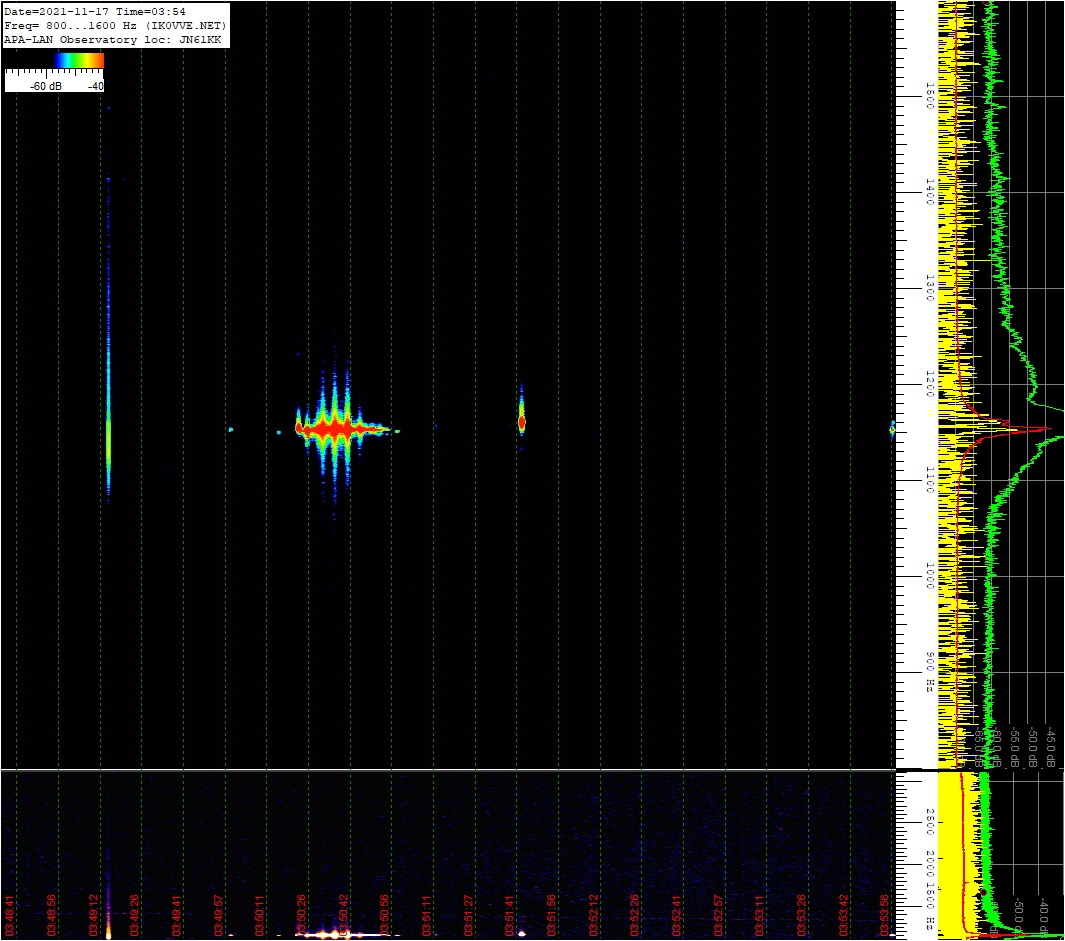Viewport: 1065px width, 941px height.
Task: Click the 900 Hz frequency scale label
Action: (930, 673)
